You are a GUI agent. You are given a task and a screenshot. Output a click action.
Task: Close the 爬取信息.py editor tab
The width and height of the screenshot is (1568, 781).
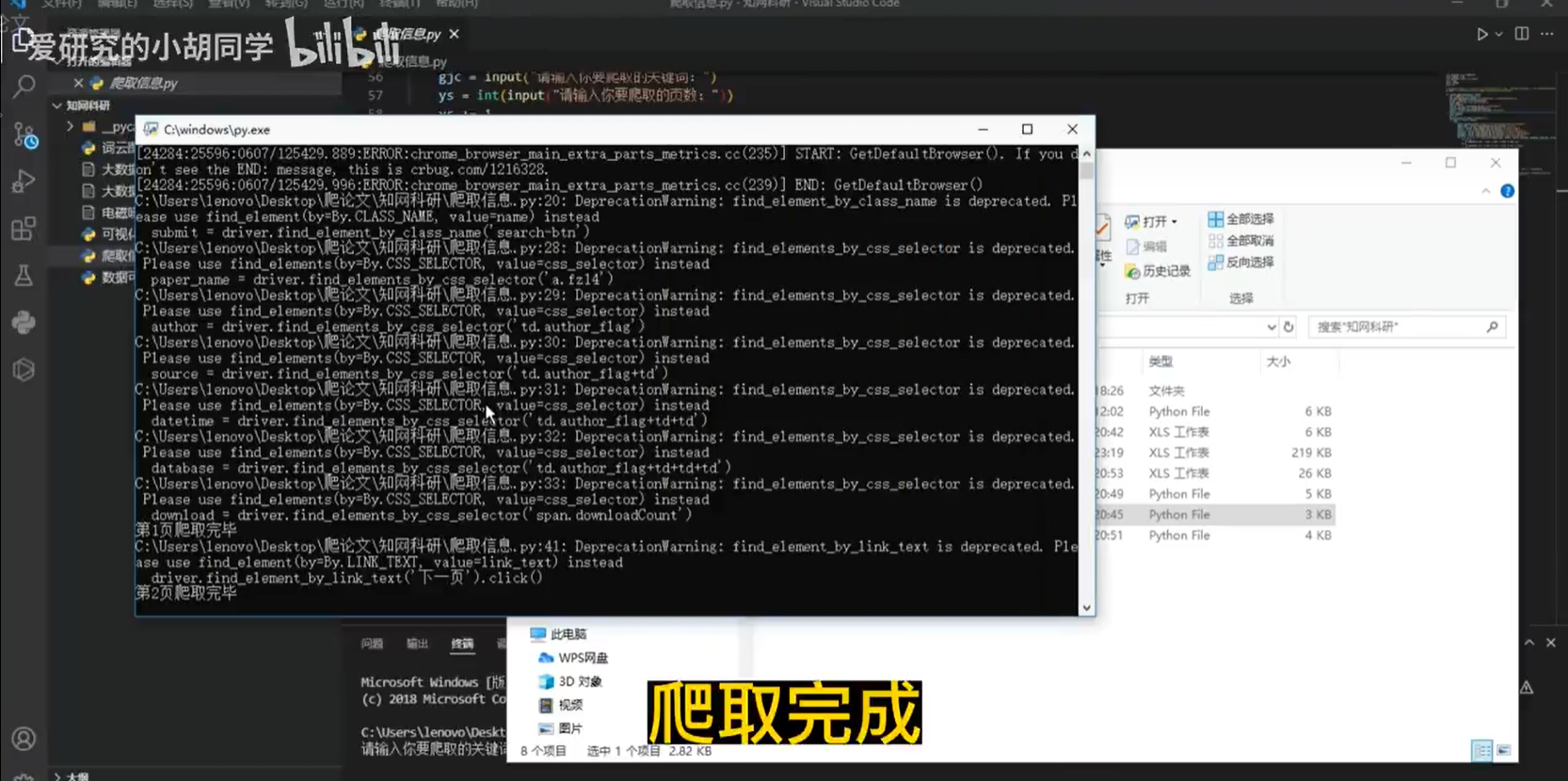pyautogui.click(x=455, y=34)
